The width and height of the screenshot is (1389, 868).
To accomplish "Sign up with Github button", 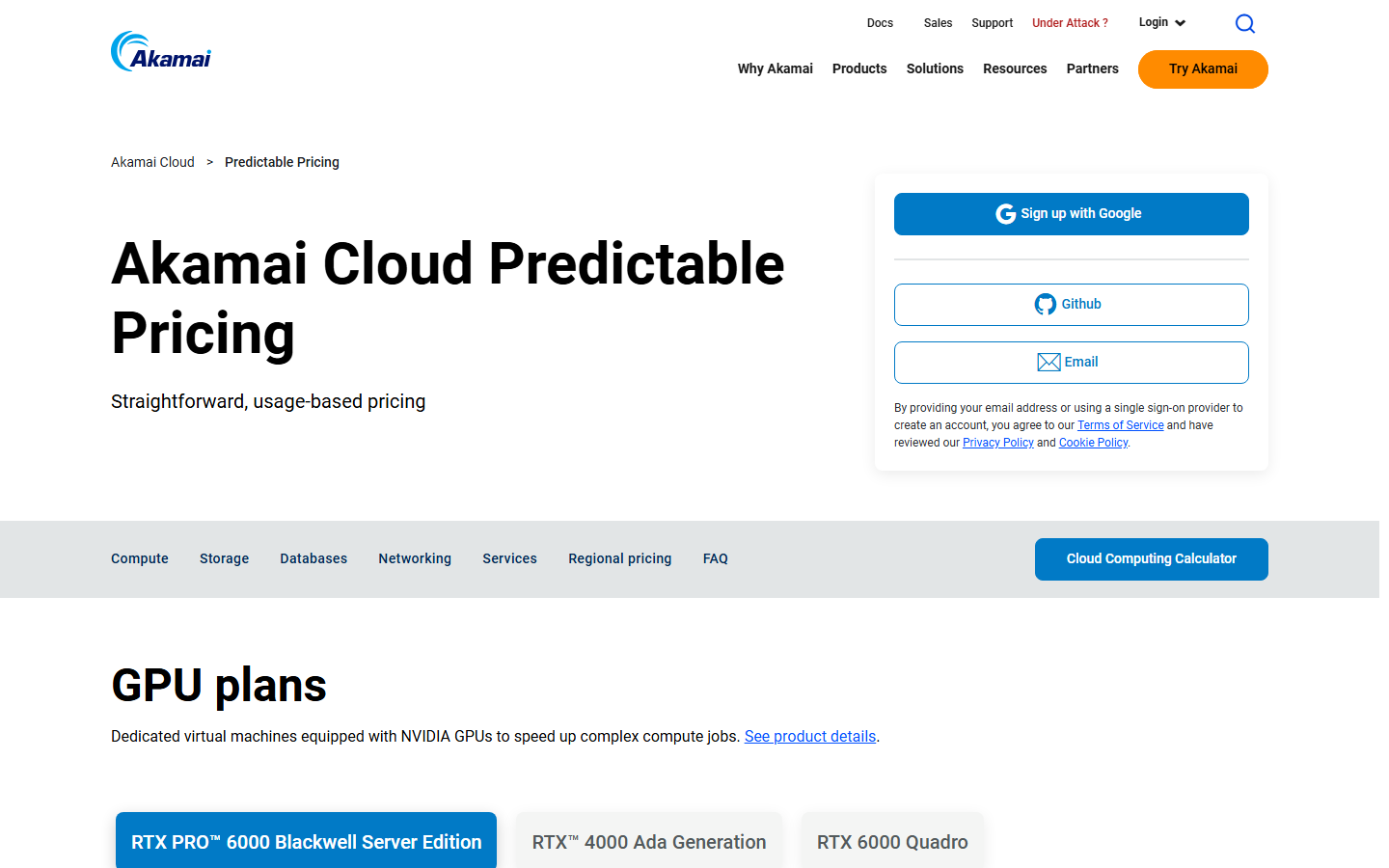I will point(1072,305).
